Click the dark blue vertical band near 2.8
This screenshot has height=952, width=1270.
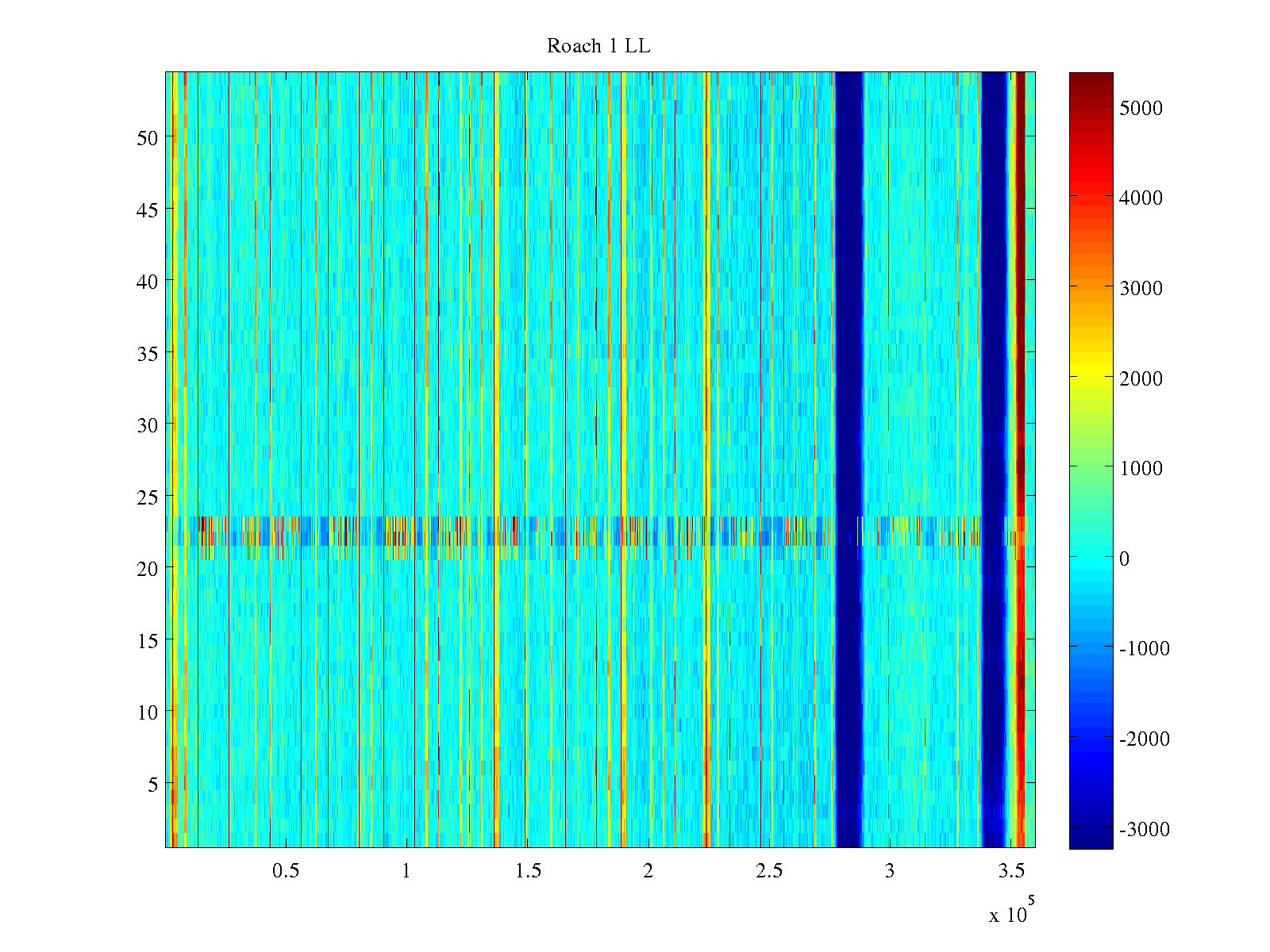(849, 460)
